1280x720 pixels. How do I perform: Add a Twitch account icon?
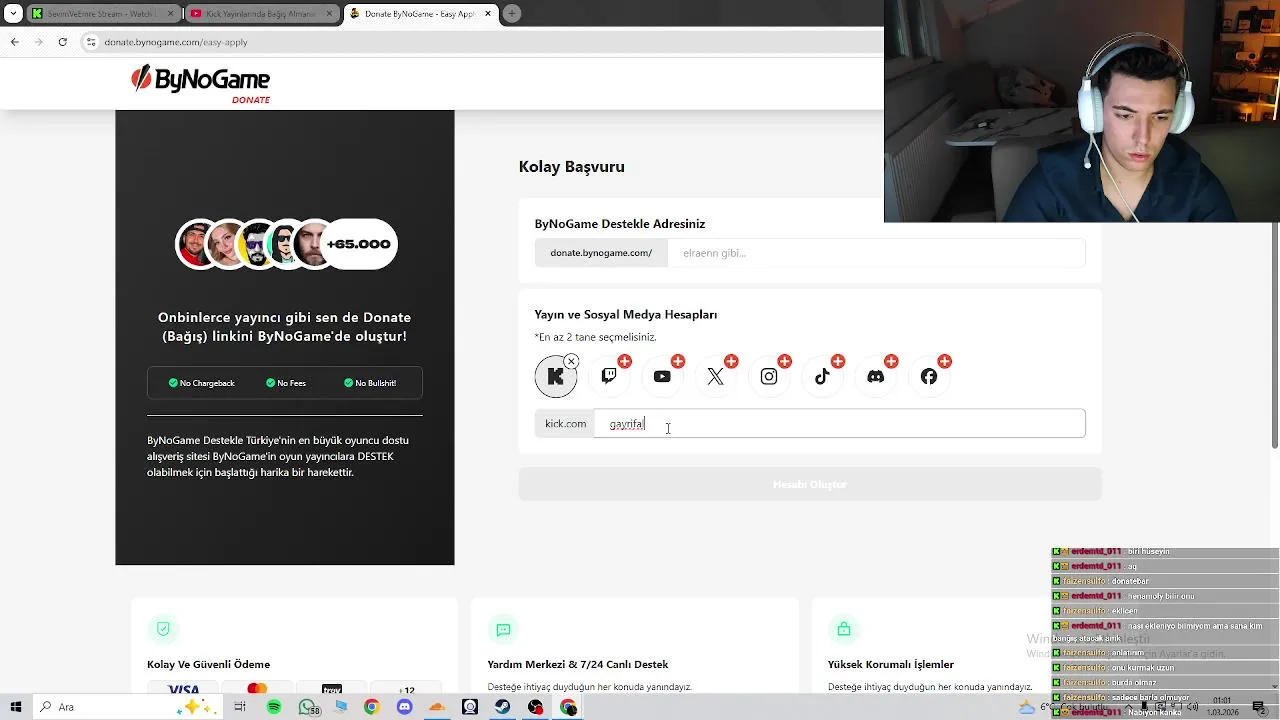tap(609, 377)
